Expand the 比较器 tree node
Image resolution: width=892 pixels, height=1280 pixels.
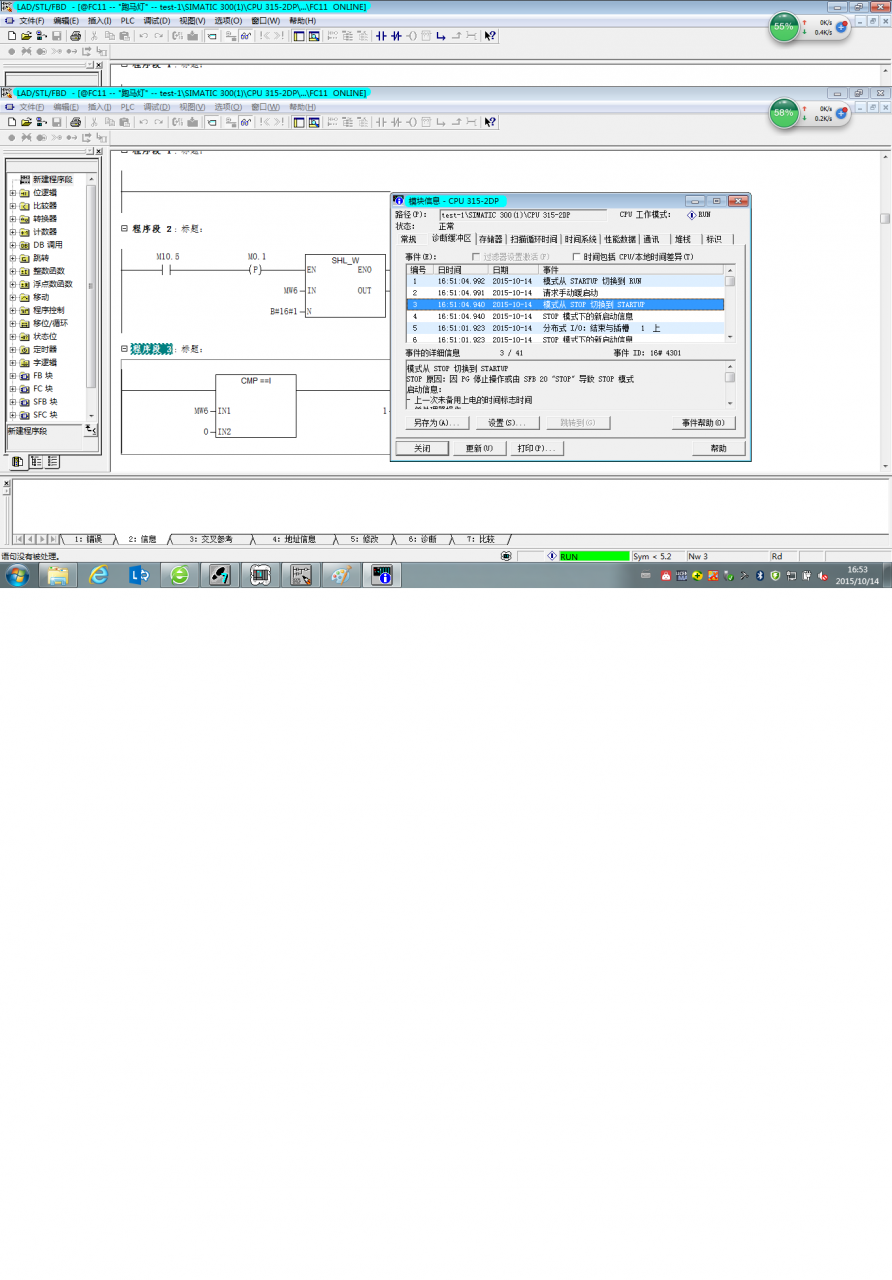click(13, 205)
